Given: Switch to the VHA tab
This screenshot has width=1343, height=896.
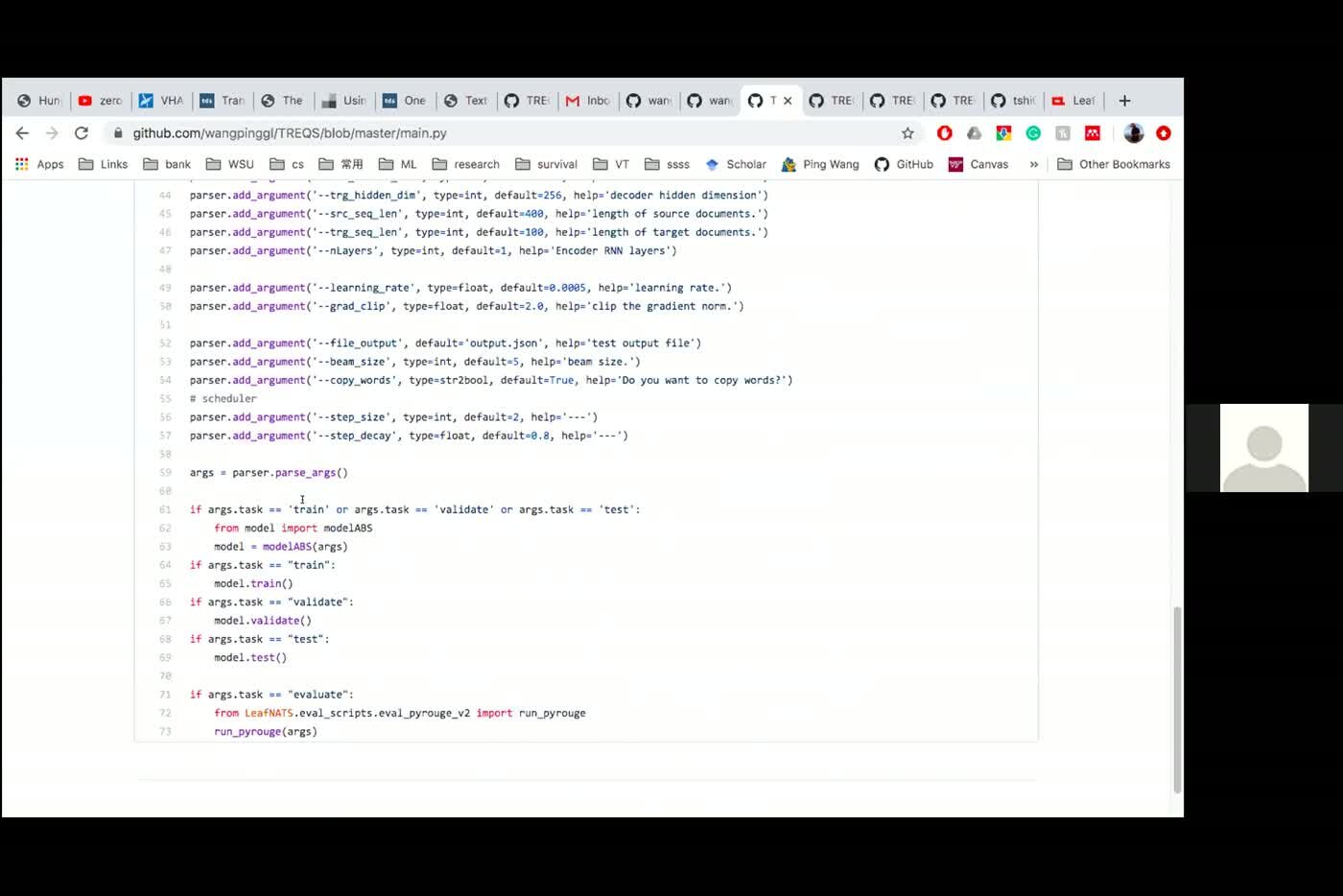Looking at the screenshot, I should (161, 101).
